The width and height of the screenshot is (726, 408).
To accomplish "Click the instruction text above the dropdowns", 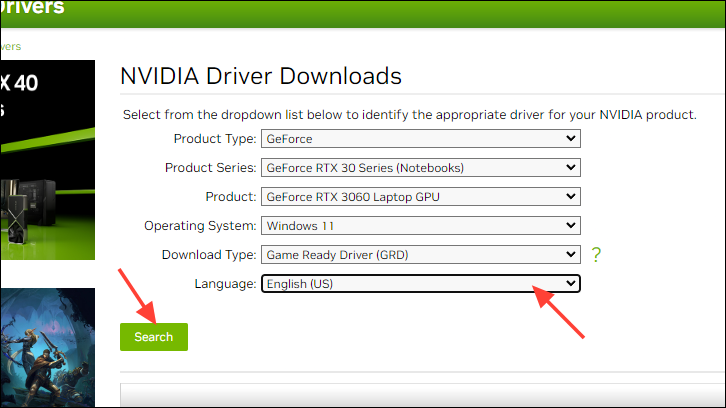I will point(409,114).
